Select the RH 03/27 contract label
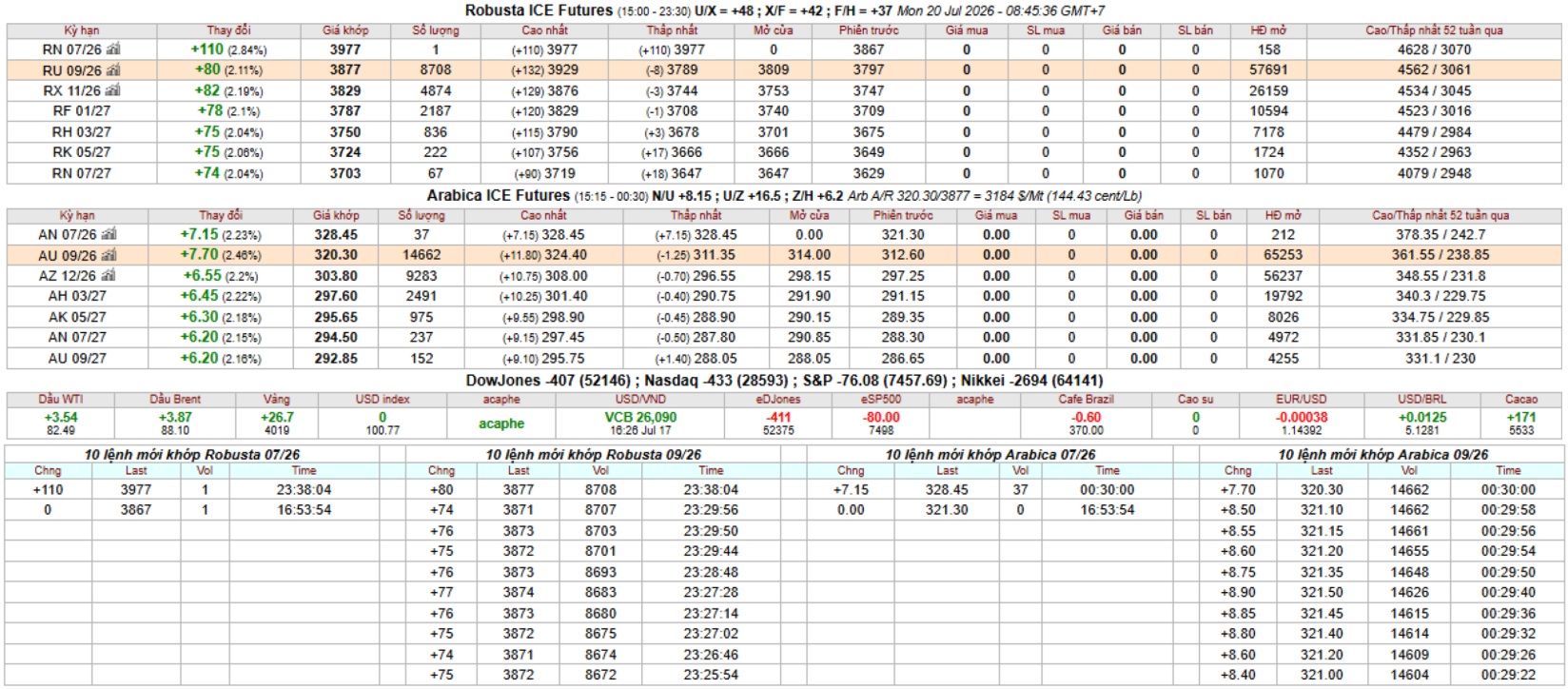1568x689 pixels. point(82,132)
